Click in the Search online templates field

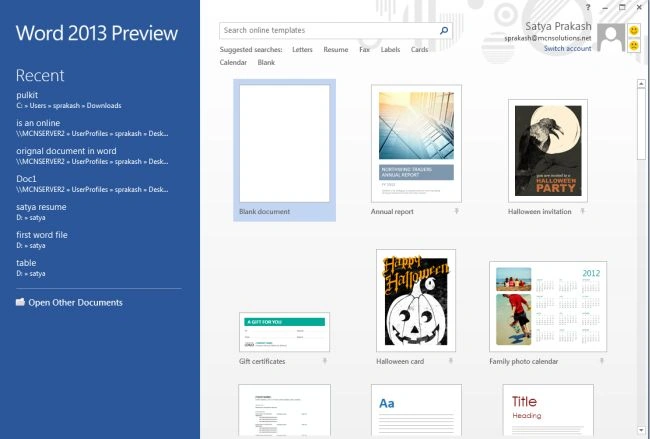335,30
